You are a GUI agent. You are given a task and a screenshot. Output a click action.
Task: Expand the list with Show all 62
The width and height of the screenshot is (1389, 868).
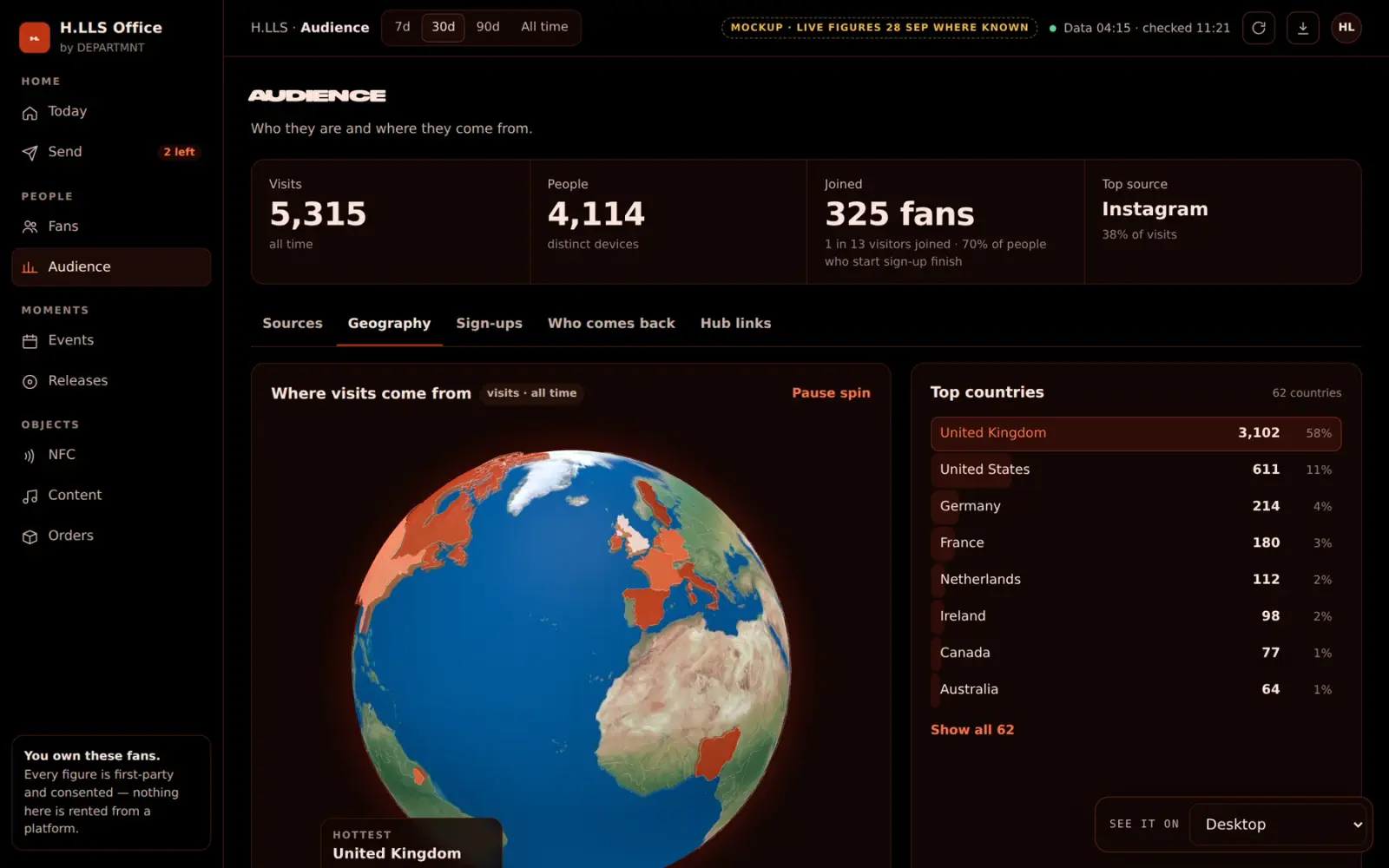972,730
